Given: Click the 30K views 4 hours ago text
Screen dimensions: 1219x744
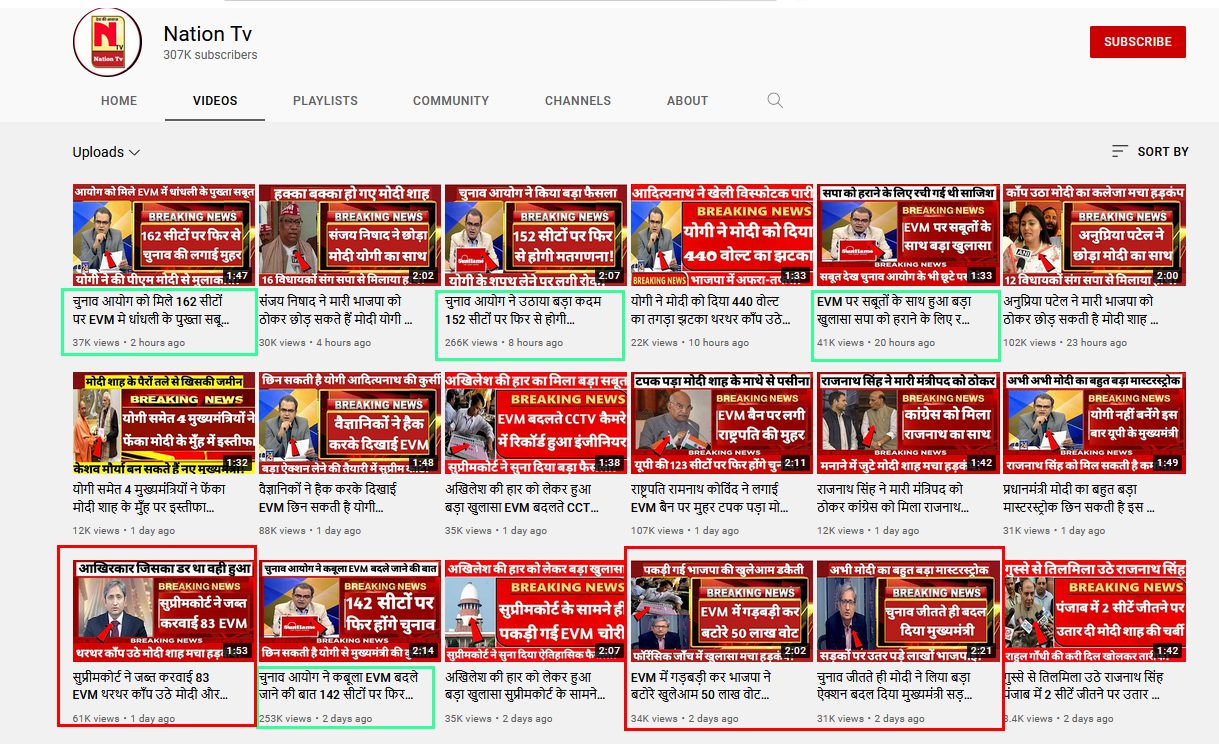Looking at the screenshot, I should click(315, 343).
